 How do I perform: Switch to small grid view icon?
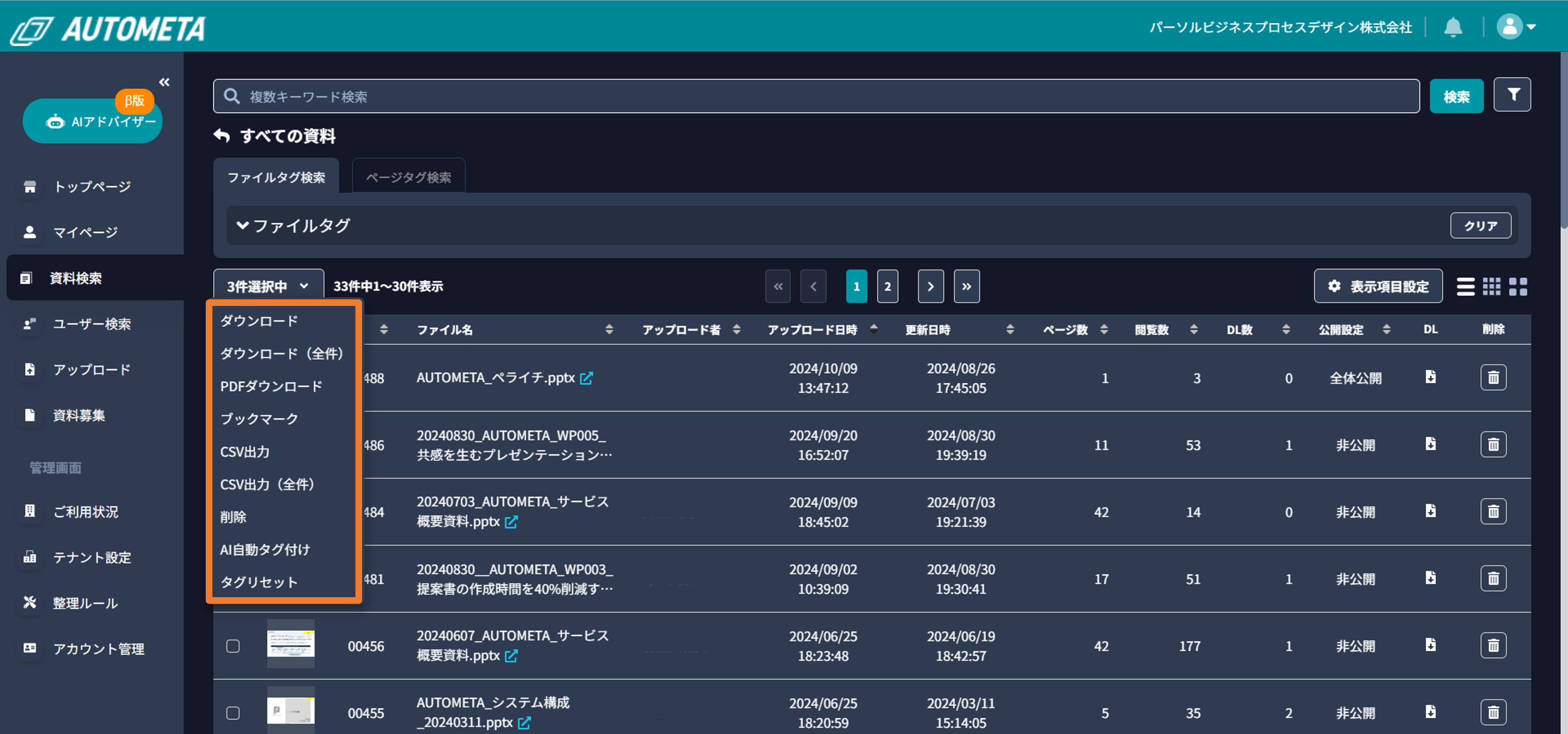(1492, 286)
